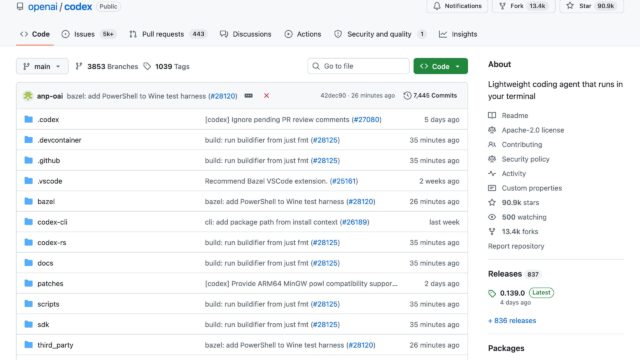Click the failed checks red X icon
Viewport: 640px width, 360px height.
(x=267, y=96)
